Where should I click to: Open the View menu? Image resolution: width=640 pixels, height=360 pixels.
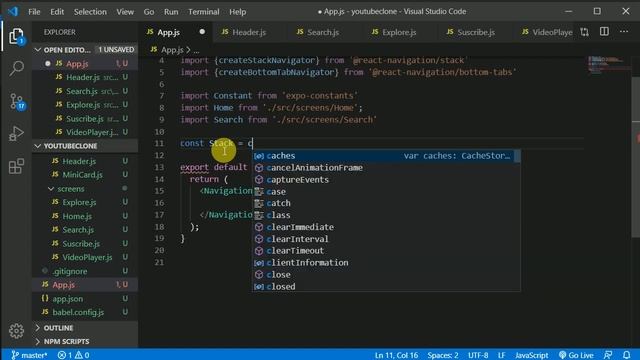coord(125,11)
